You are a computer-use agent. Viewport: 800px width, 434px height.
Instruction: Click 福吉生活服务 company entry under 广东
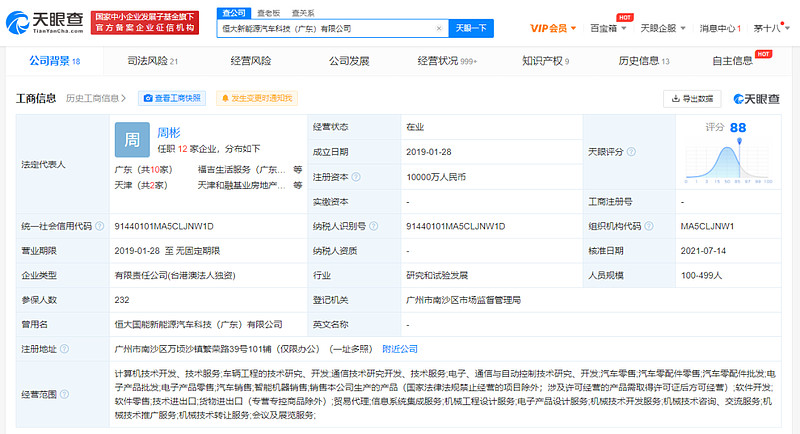pos(242,170)
